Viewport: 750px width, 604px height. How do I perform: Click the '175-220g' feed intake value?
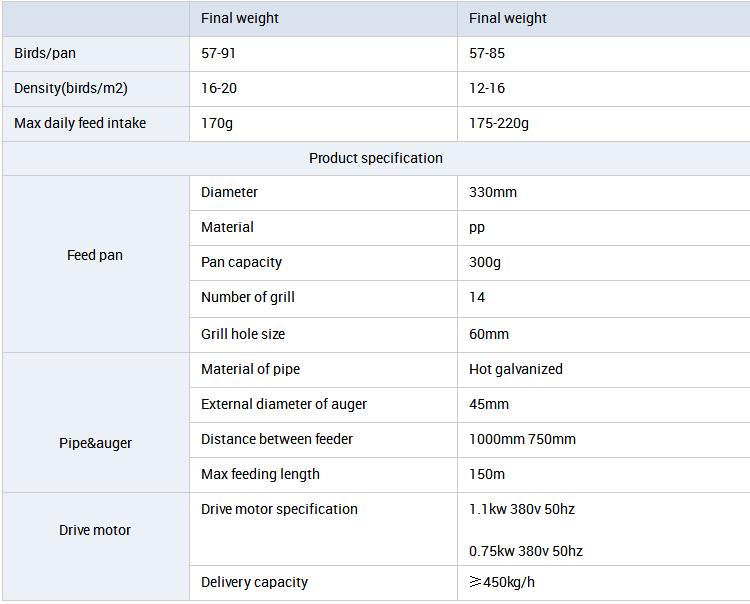pos(499,123)
